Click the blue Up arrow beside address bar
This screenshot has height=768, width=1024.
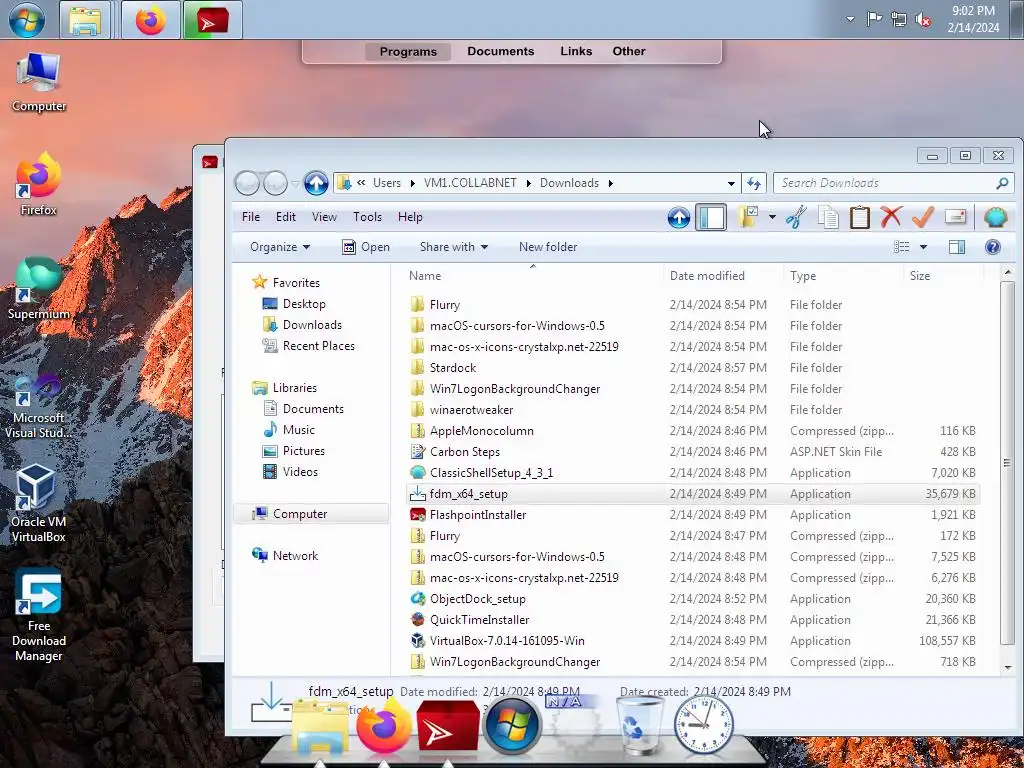coord(316,183)
